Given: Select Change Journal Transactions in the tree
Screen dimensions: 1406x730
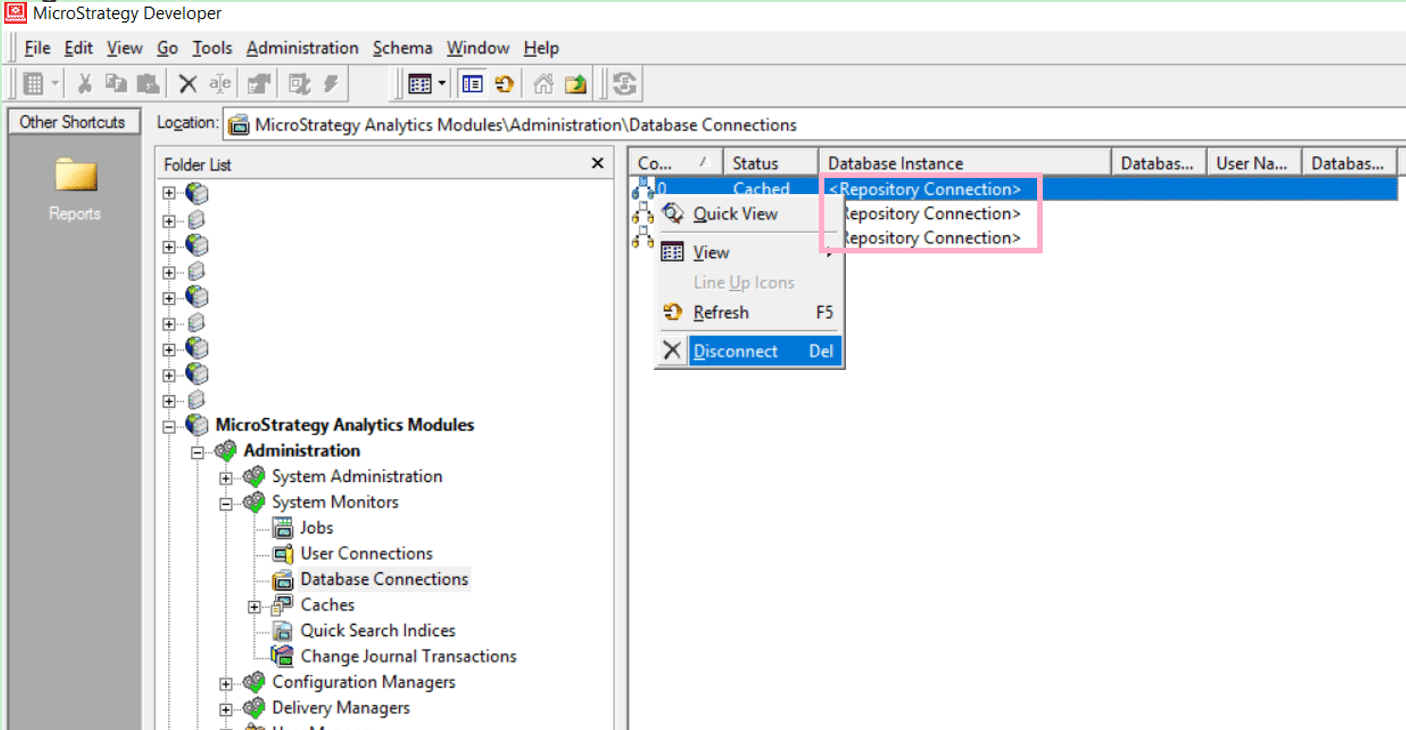Looking at the screenshot, I should click(408, 657).
